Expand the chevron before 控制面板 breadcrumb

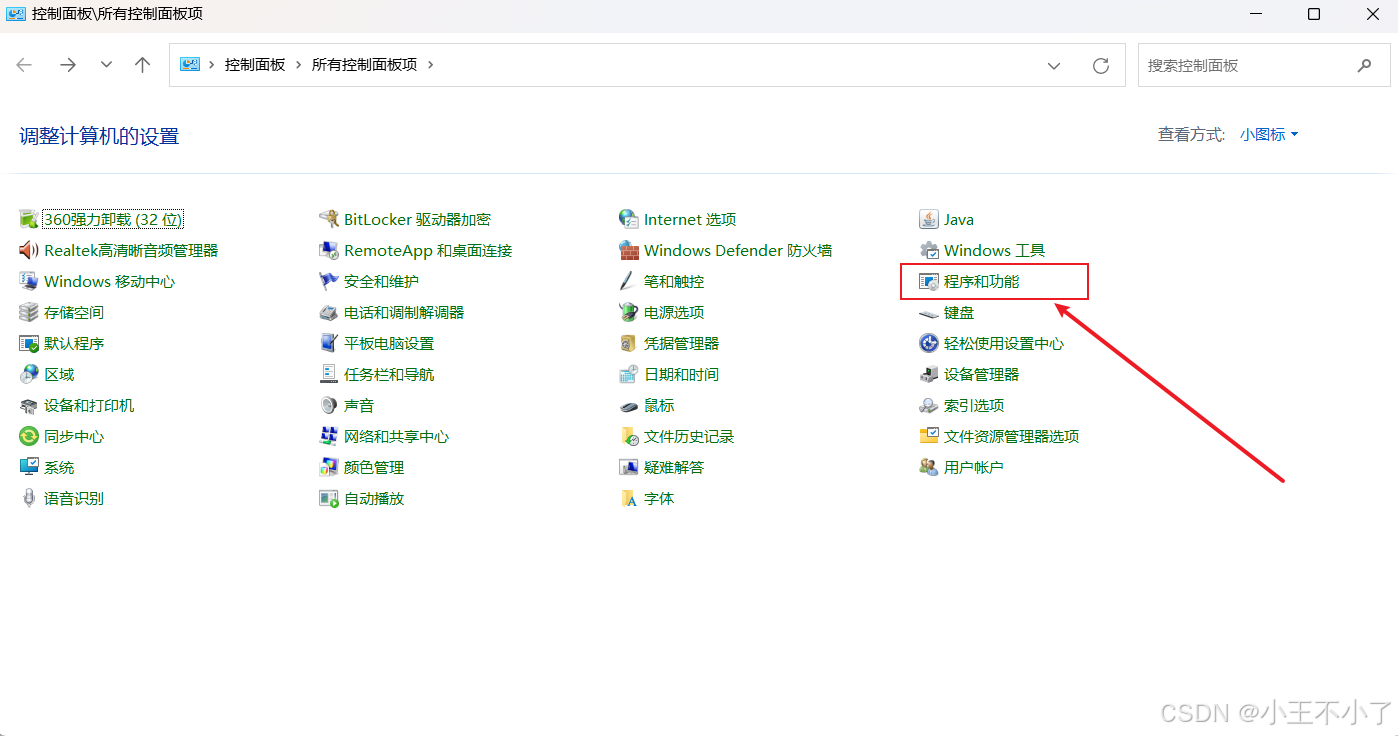click(212, 64)
